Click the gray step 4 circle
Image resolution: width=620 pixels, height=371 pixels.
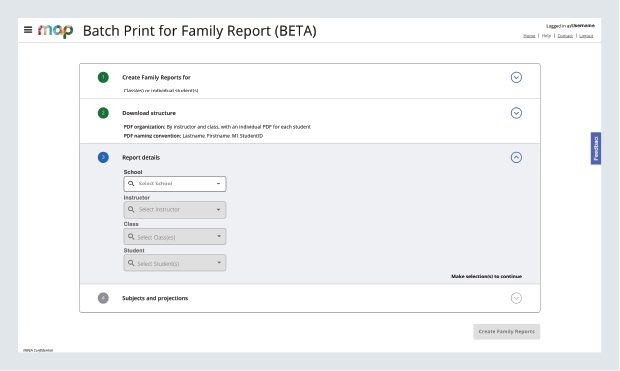click(103, 298)
